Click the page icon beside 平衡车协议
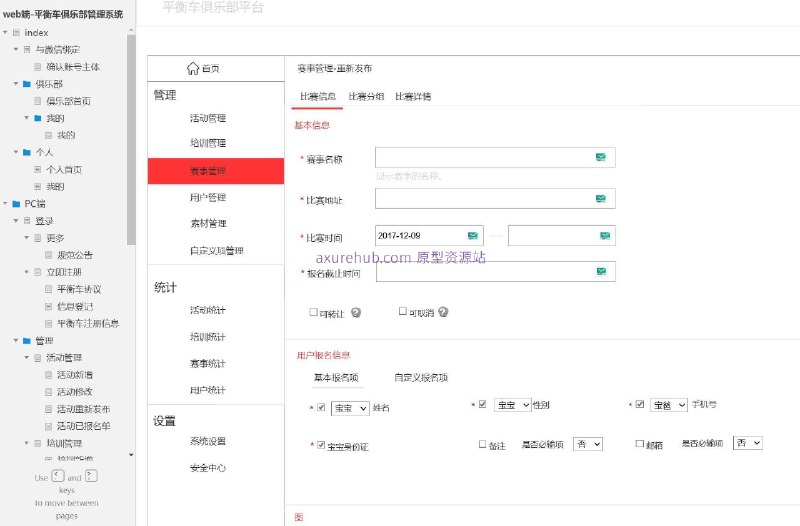 pyautogui.click(x=48, y=289)
